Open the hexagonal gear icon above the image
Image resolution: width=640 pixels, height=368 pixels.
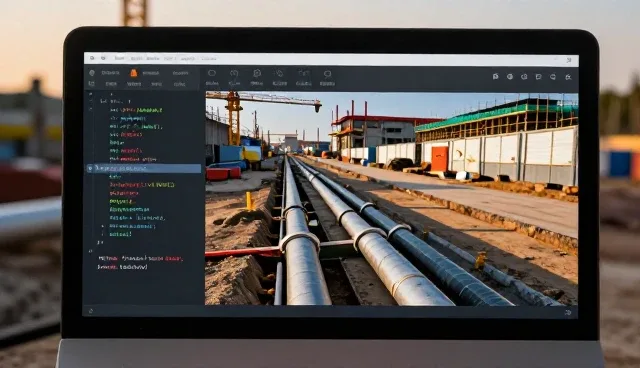pyautogui.click(x=257, y=73)
